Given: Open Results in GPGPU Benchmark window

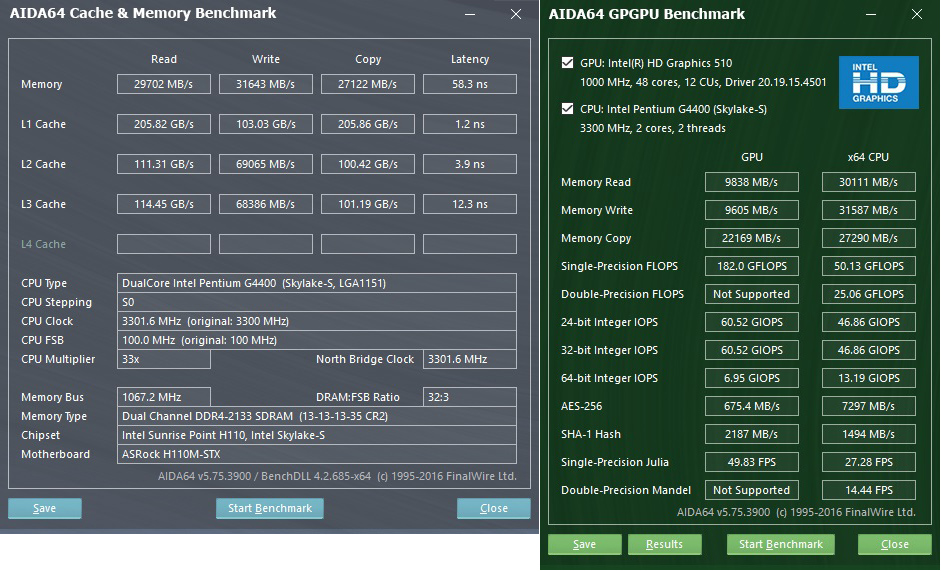Looking at the screenshot, I should (x=664, y=544).
